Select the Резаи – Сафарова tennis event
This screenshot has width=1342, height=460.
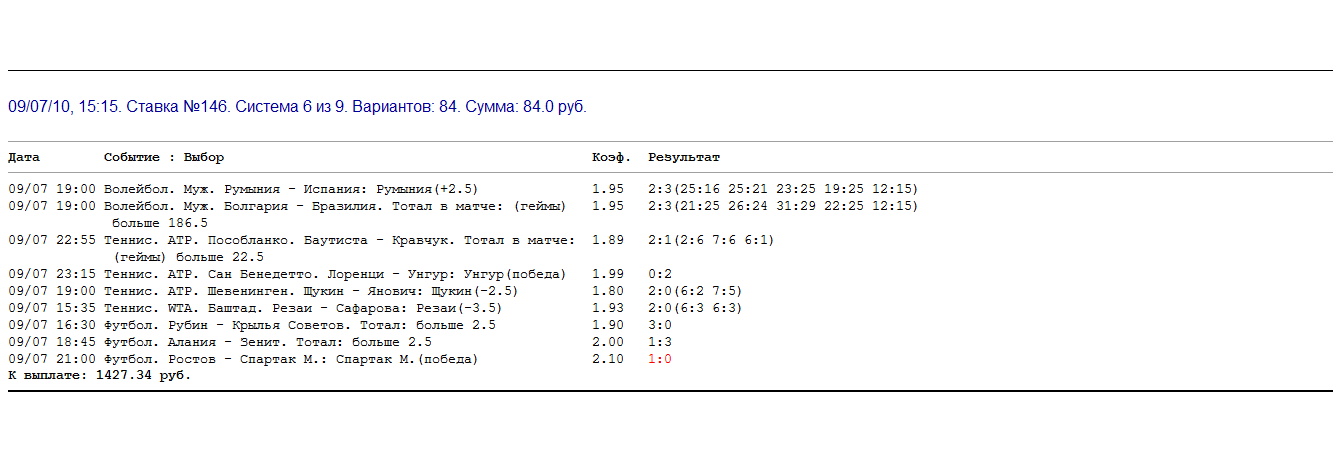pyautogui.click(x=303, y=308)
